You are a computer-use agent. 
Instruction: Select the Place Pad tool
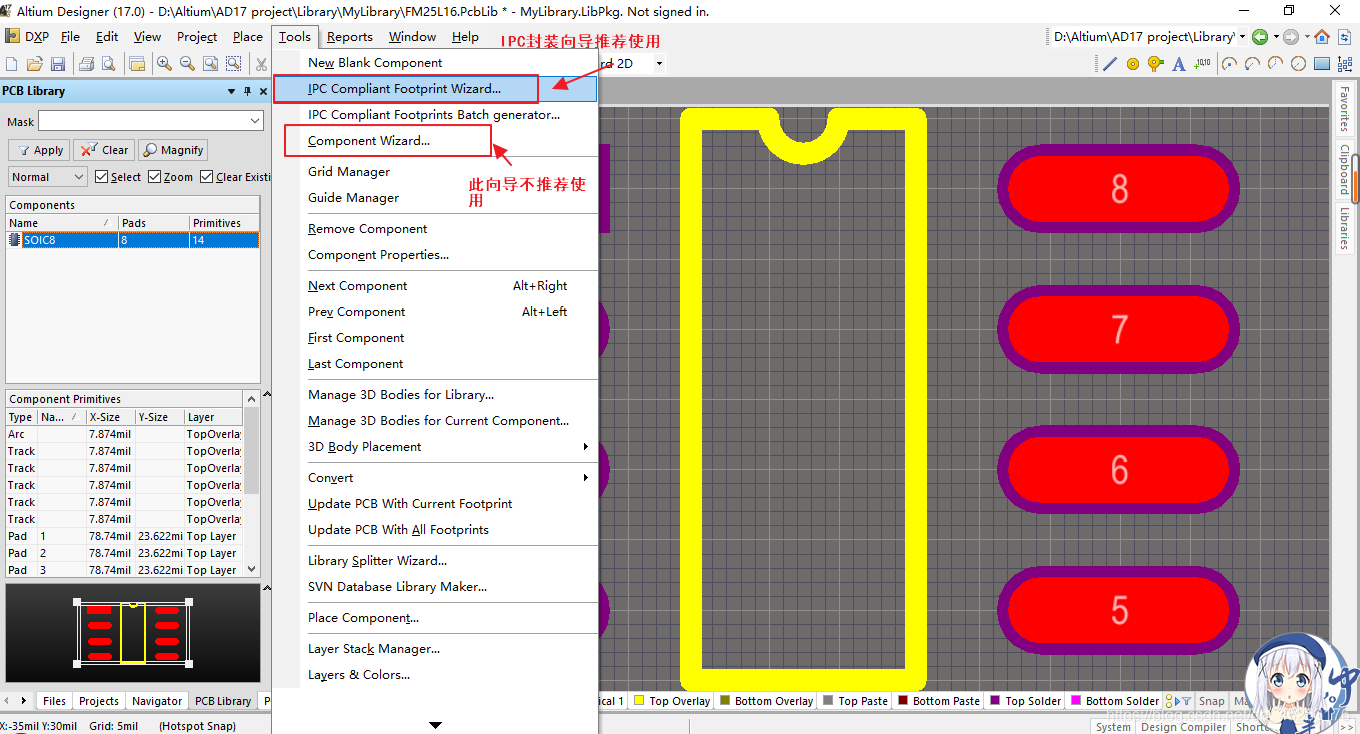[1133, 64]
